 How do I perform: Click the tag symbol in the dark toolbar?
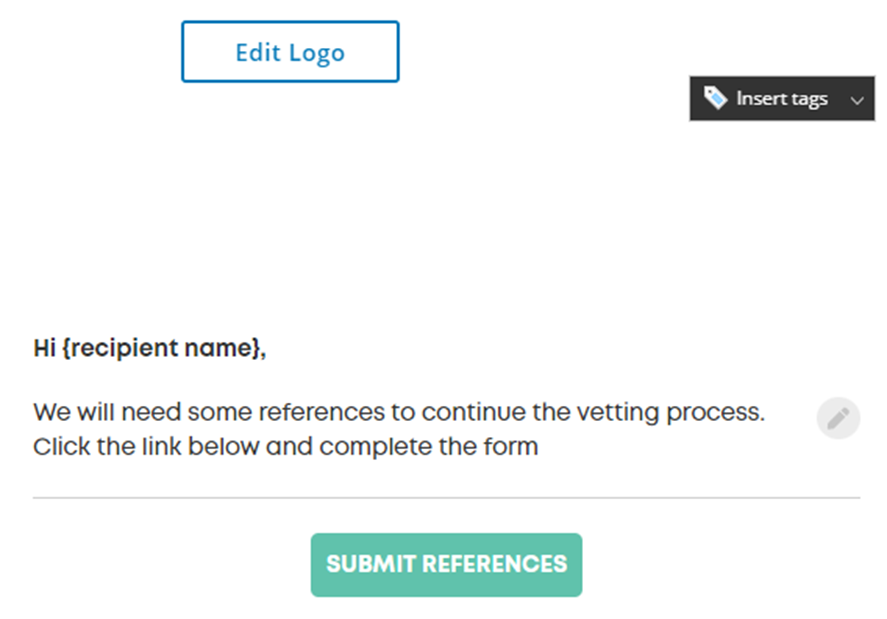715,98
